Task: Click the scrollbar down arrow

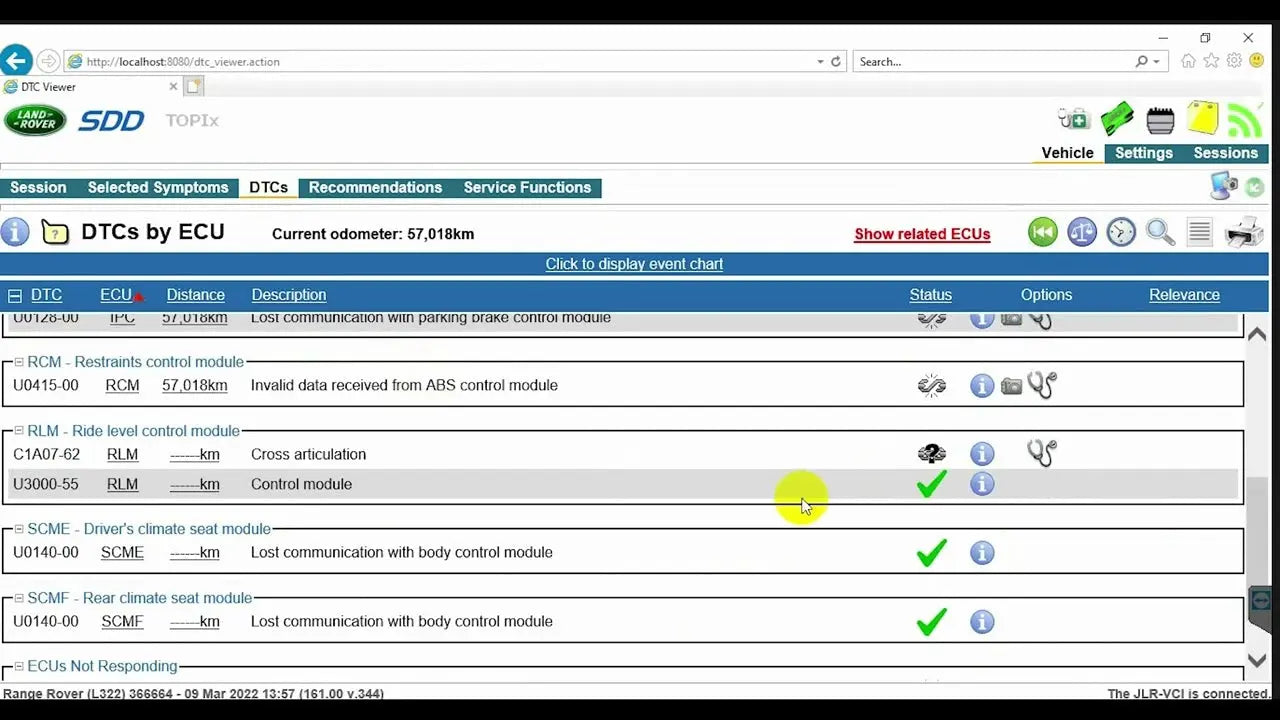Action: (x=1257, y=660)
